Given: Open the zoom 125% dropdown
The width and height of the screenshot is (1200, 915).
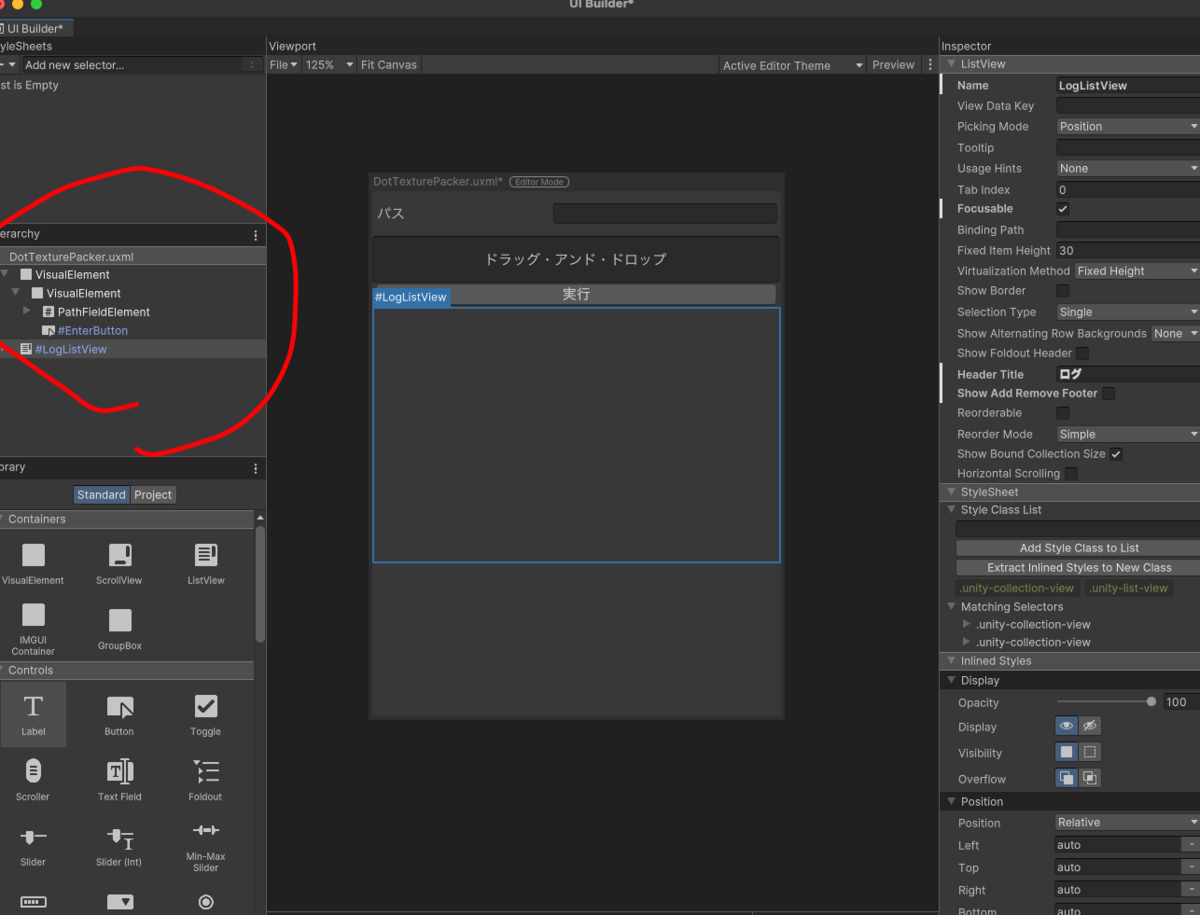Looking at the screenshot, I should [329, 65].
